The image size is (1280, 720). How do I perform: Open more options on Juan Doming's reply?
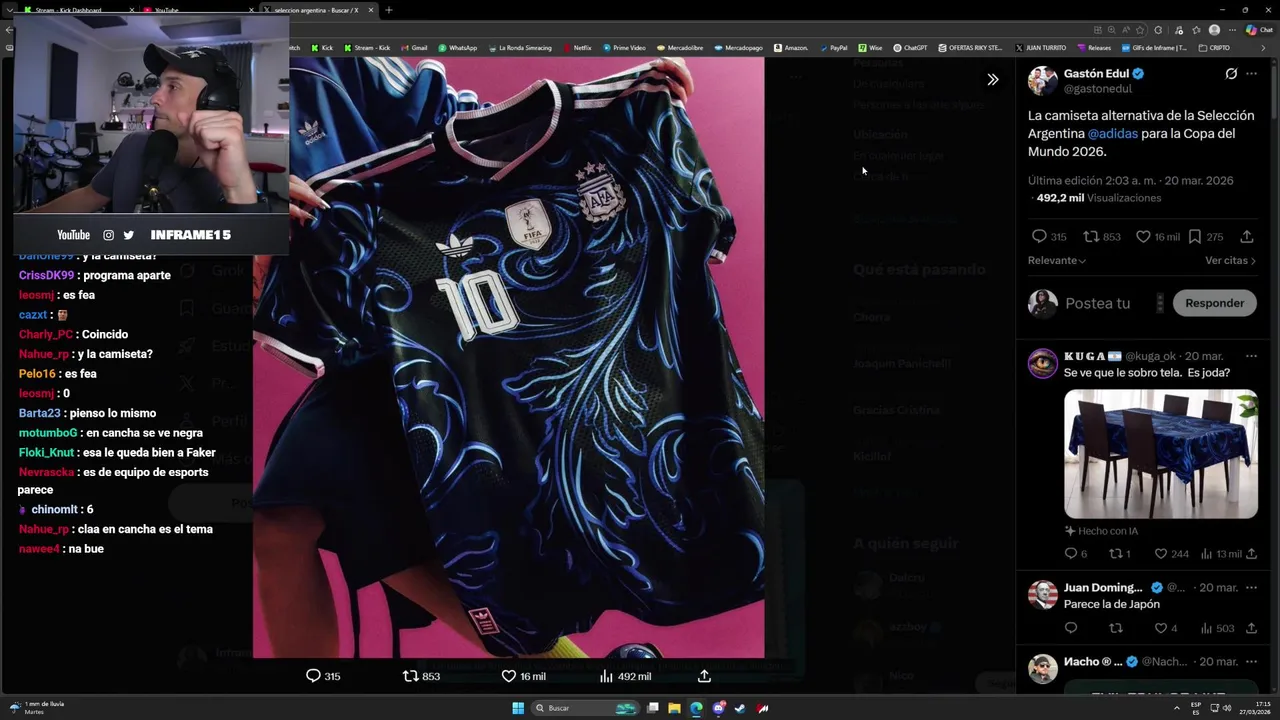click(x=1251, y=587)
